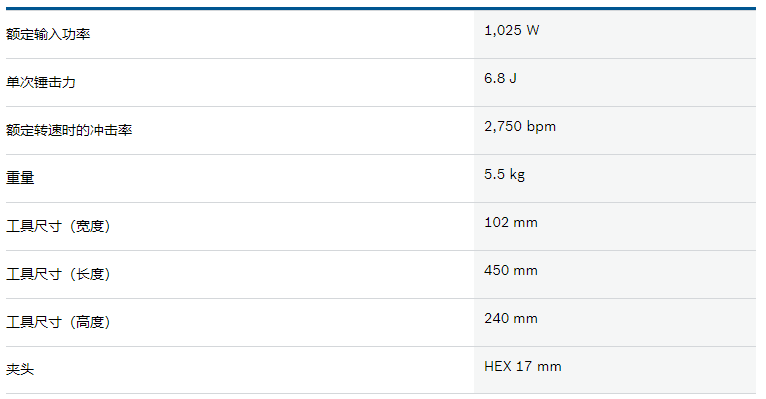This screenshot has height=399, width=766.
Task: Select the 6.8 J value
Action: pyautogui.click(x=500, y=78)
